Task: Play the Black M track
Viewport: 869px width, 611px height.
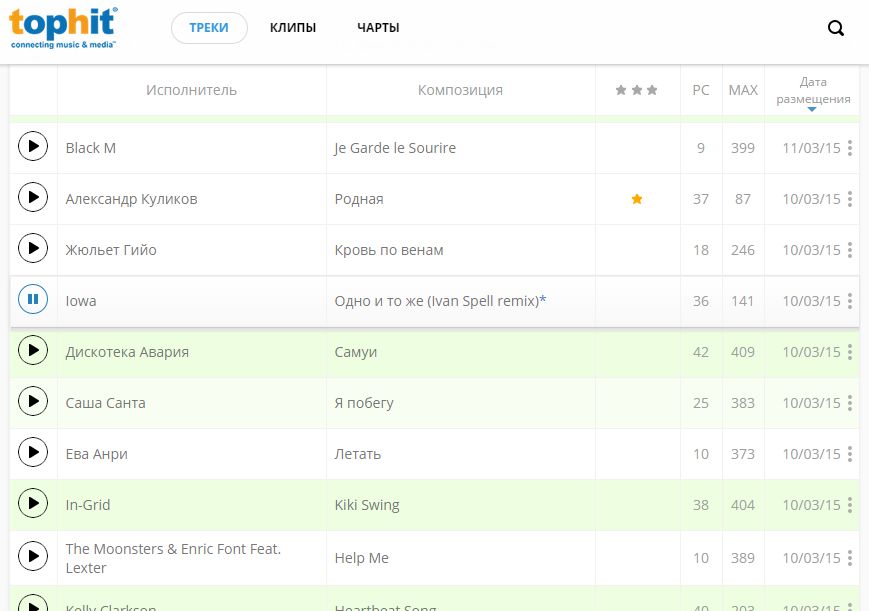Action: (x=33, y=147)
